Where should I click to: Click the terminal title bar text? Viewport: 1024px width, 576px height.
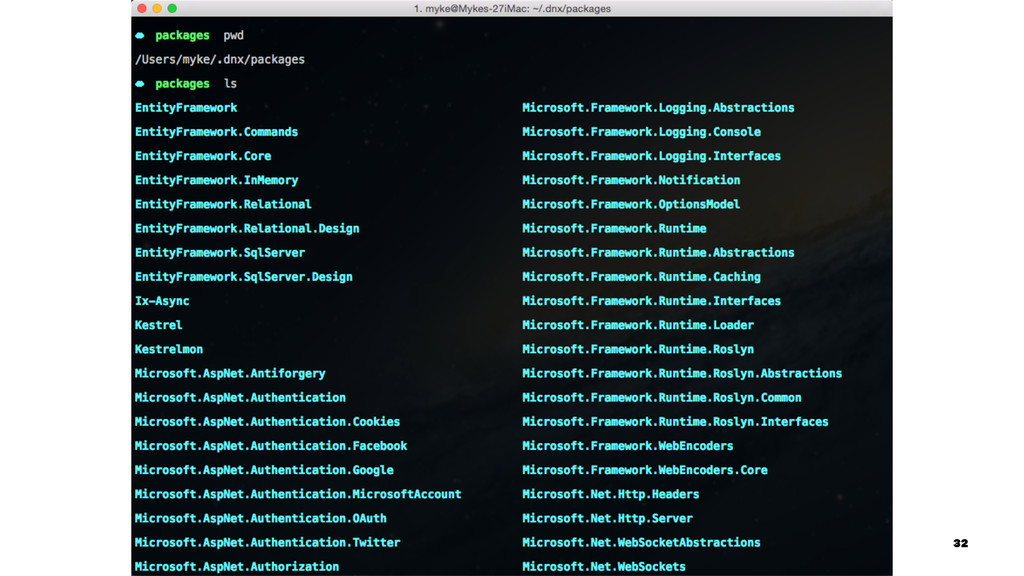[512, 8]
